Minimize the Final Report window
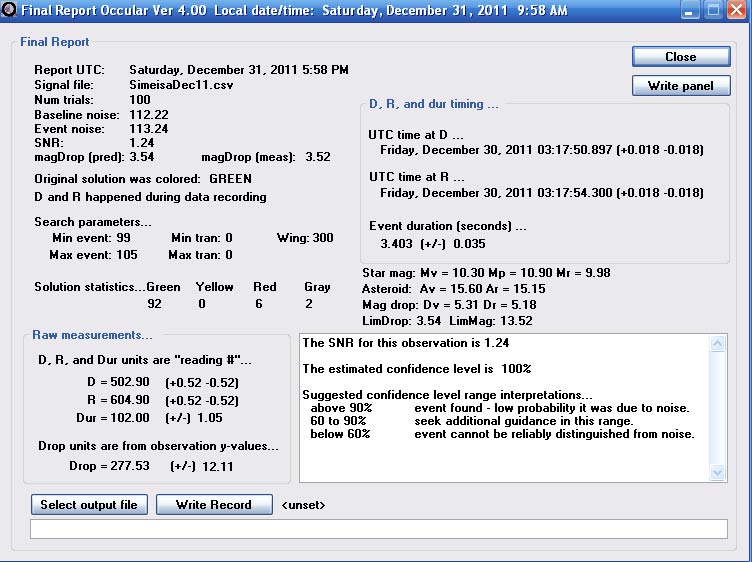Viewport: 752px width, 562px height. click(x=690, y=10)
